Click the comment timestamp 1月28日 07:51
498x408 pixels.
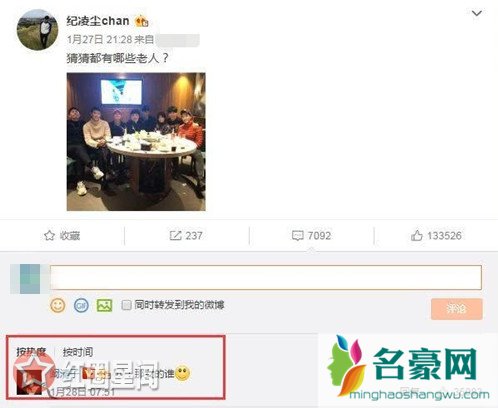[x=82, y=391]
